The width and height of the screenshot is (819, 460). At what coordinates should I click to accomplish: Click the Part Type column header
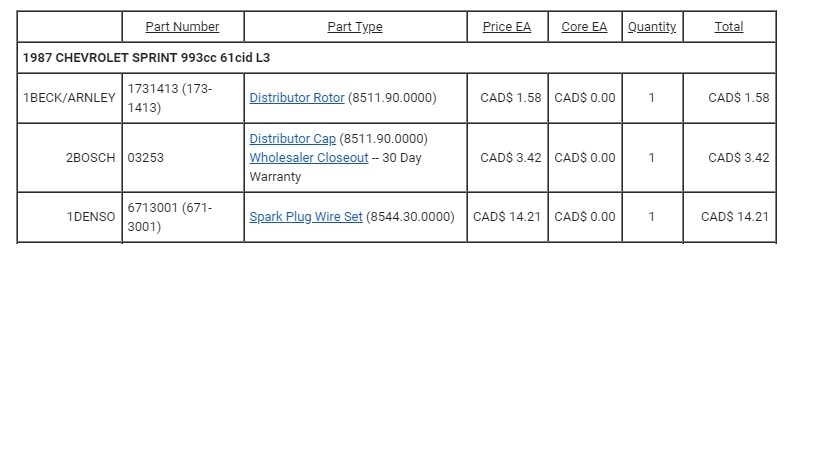tap(355, 27)
